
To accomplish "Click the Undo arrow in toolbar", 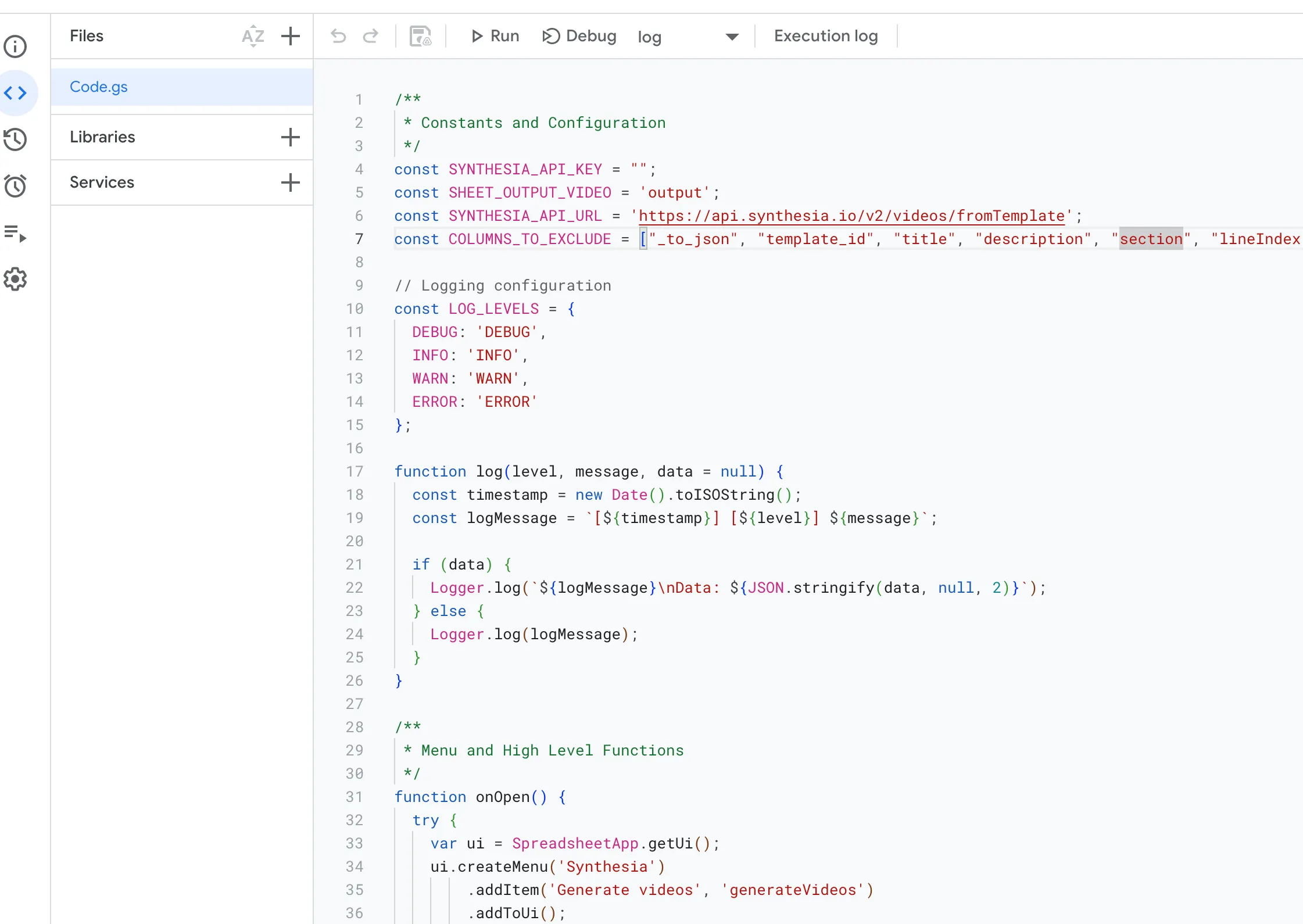I will point(338,36).
